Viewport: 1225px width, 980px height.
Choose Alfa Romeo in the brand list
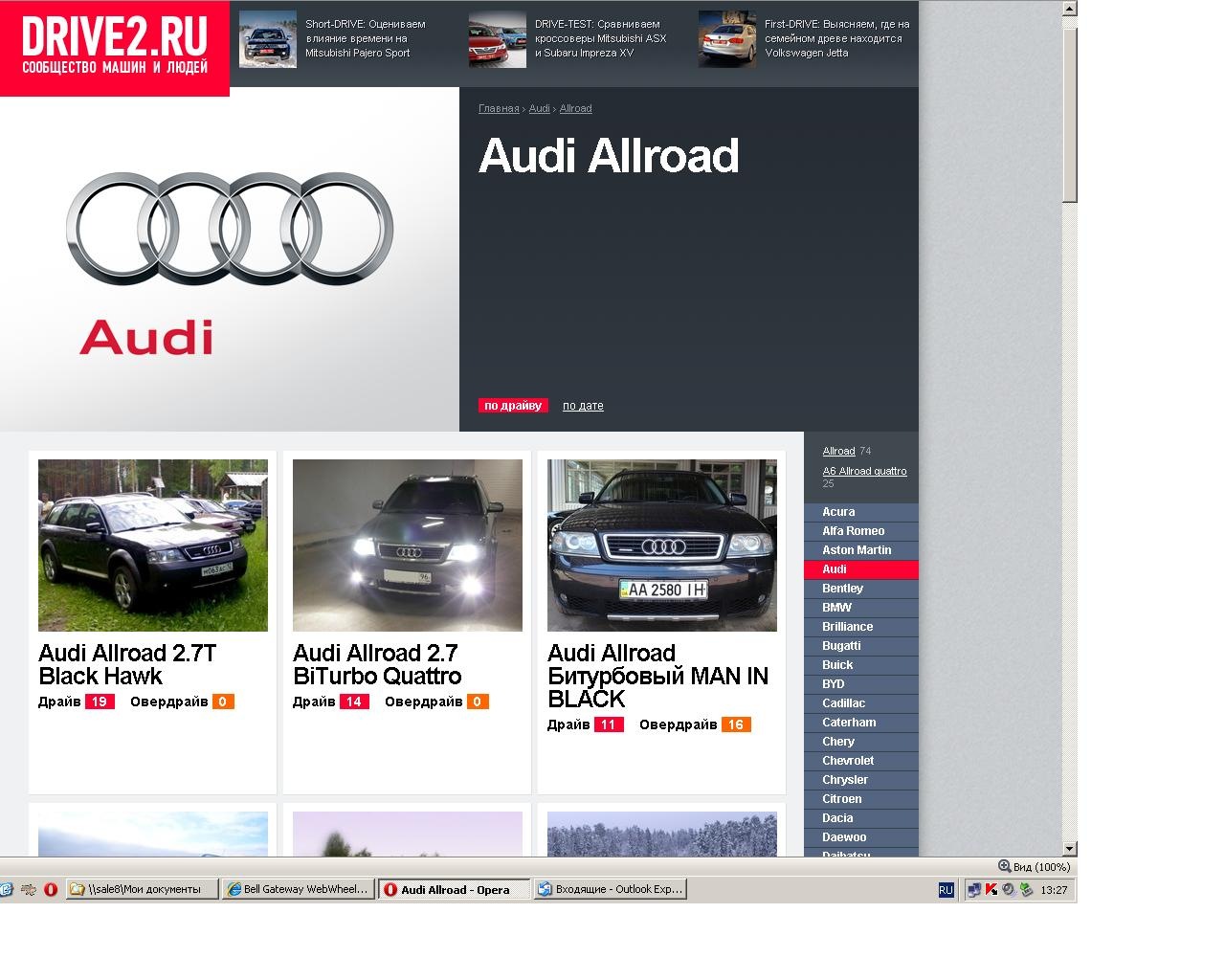pyautogui.click(x=861, y=531)
